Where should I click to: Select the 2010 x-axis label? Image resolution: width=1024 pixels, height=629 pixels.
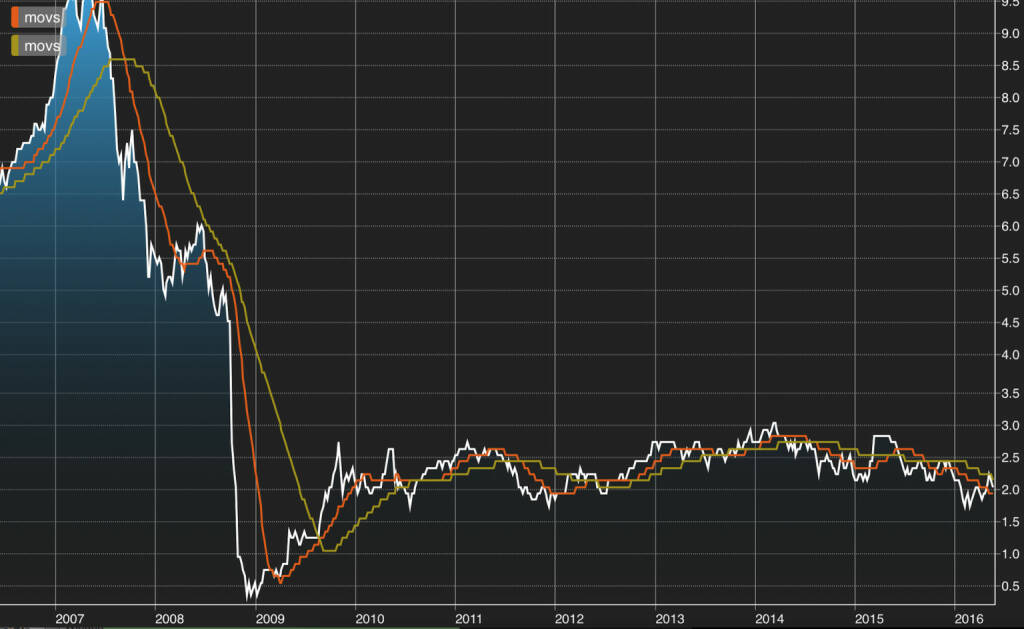[x=370, y=619]
